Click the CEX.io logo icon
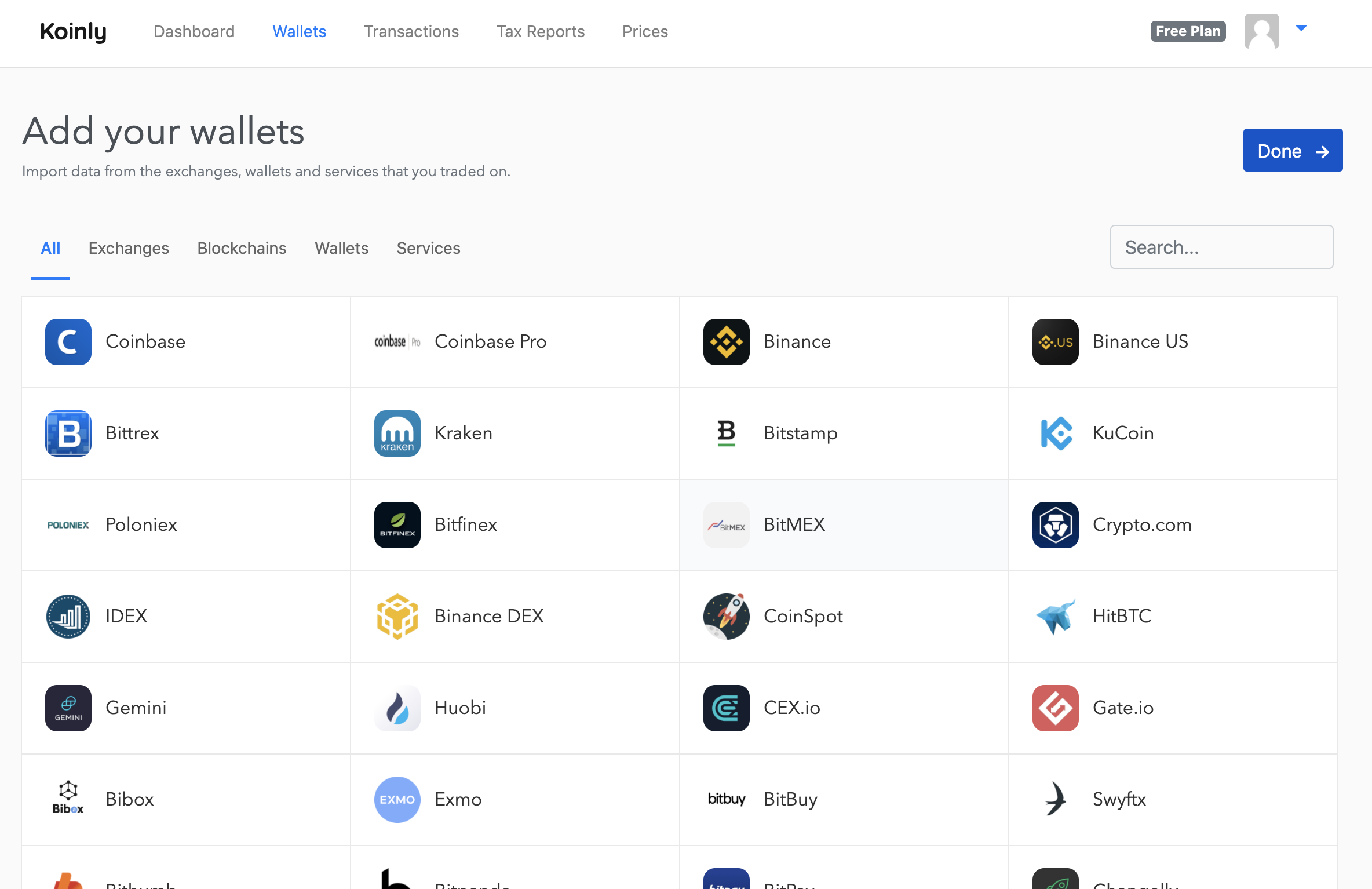Image resolution: width=1372 pixels, height=889 pixels. [727, 708]
